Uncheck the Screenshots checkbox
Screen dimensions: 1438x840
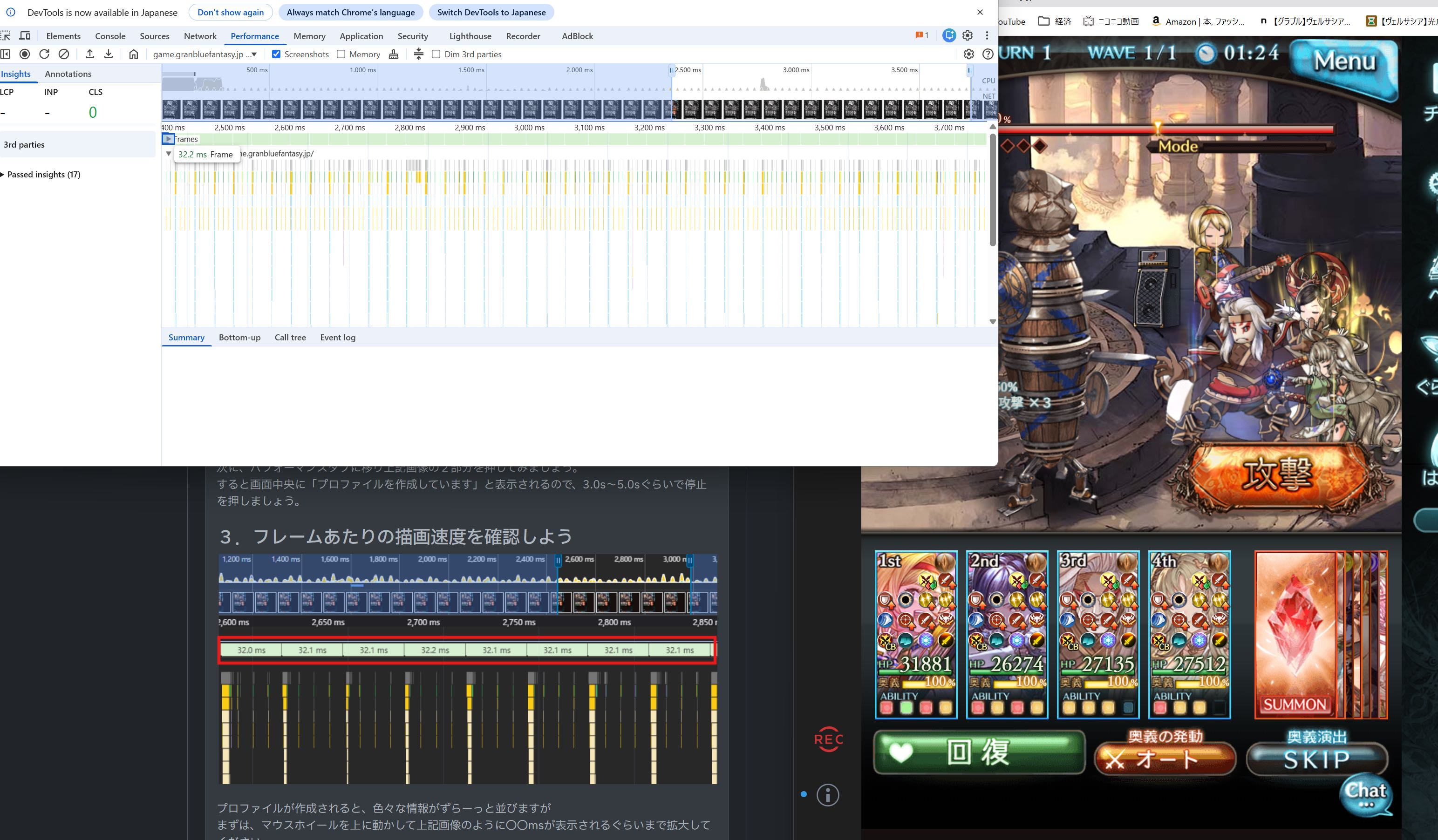click(276, 54)
